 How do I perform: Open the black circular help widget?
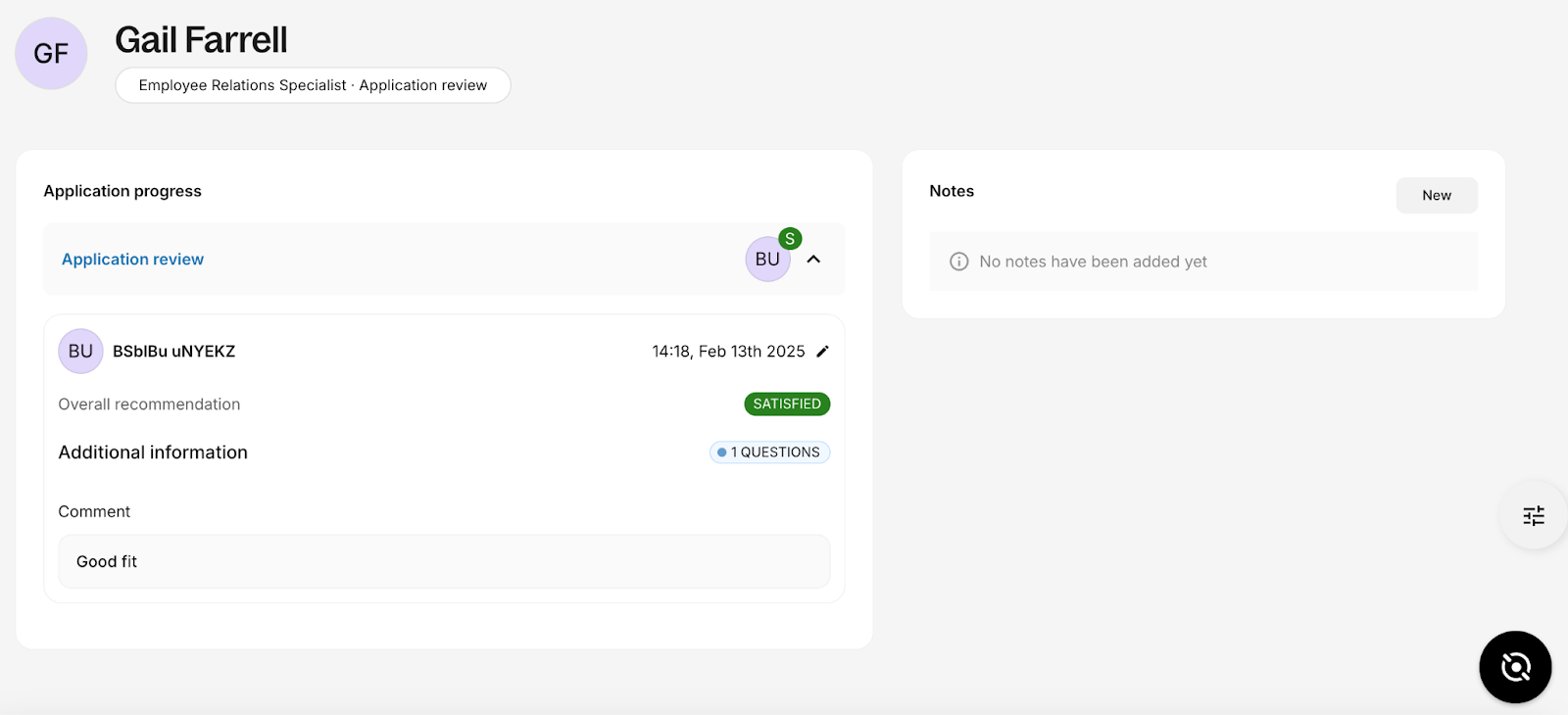click(x=1515, y=667)
